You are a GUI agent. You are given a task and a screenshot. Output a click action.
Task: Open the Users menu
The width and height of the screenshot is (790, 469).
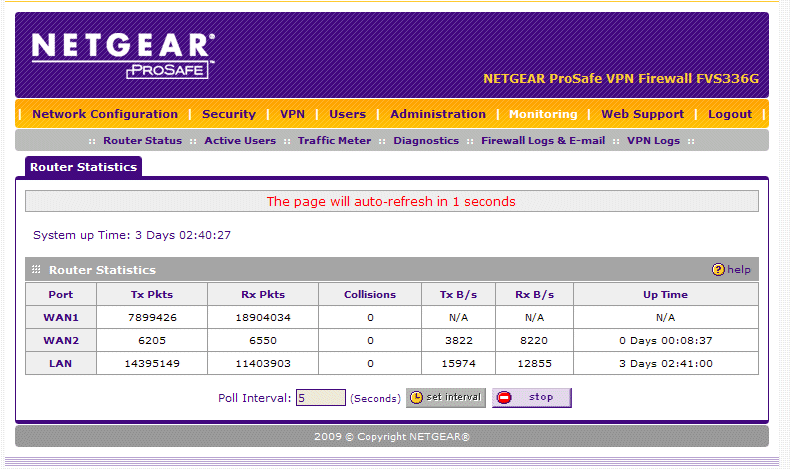click(x=348, y=114)
